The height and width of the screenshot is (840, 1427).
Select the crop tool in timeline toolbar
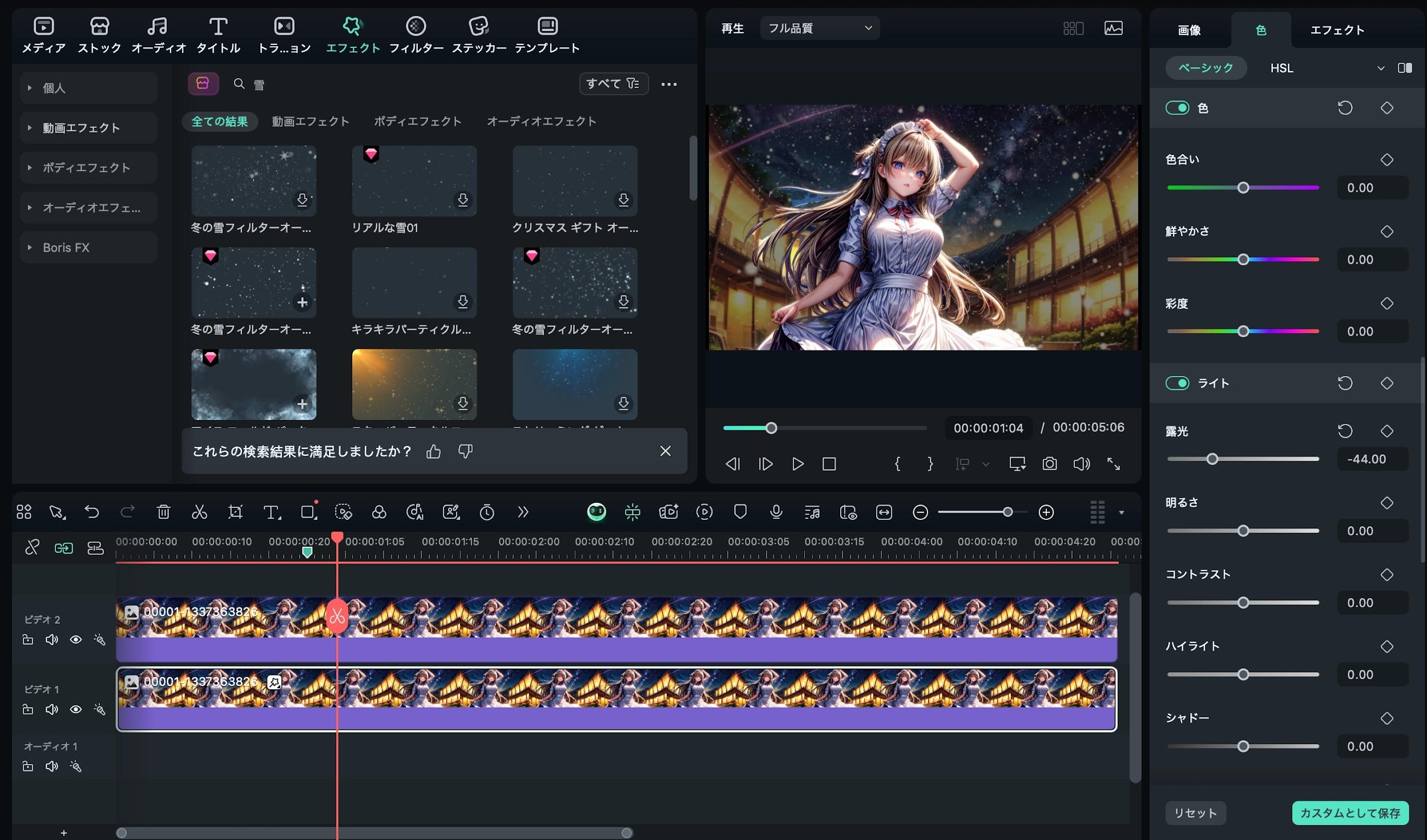coord(235,512)
